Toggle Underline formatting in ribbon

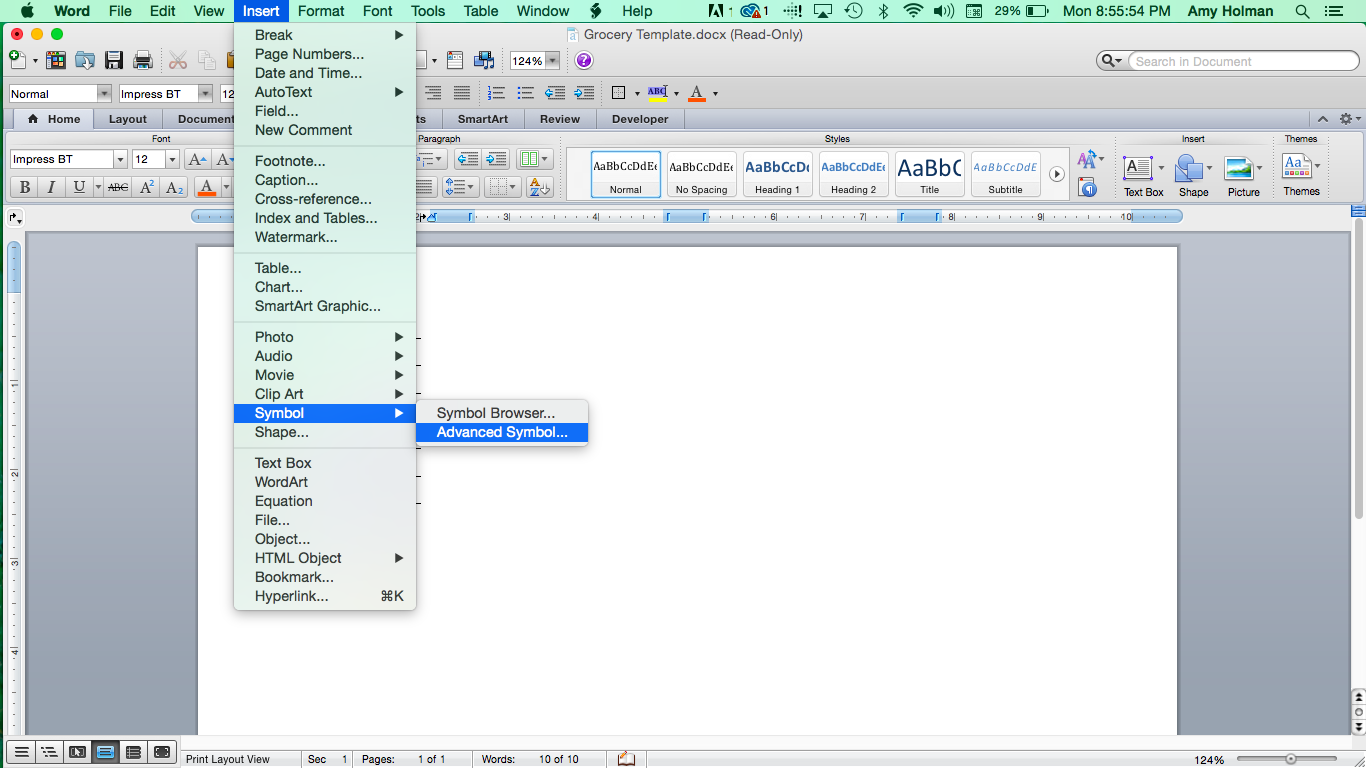[79, 187]
